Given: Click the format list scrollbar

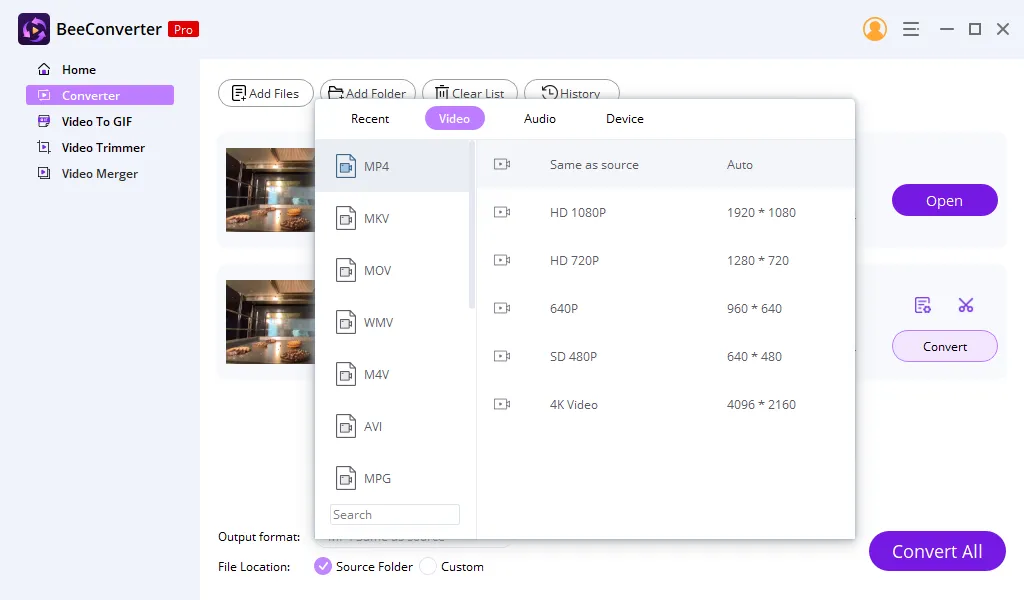Looking at the screenshot, I should pyautogui.click(x=472, y=225).
